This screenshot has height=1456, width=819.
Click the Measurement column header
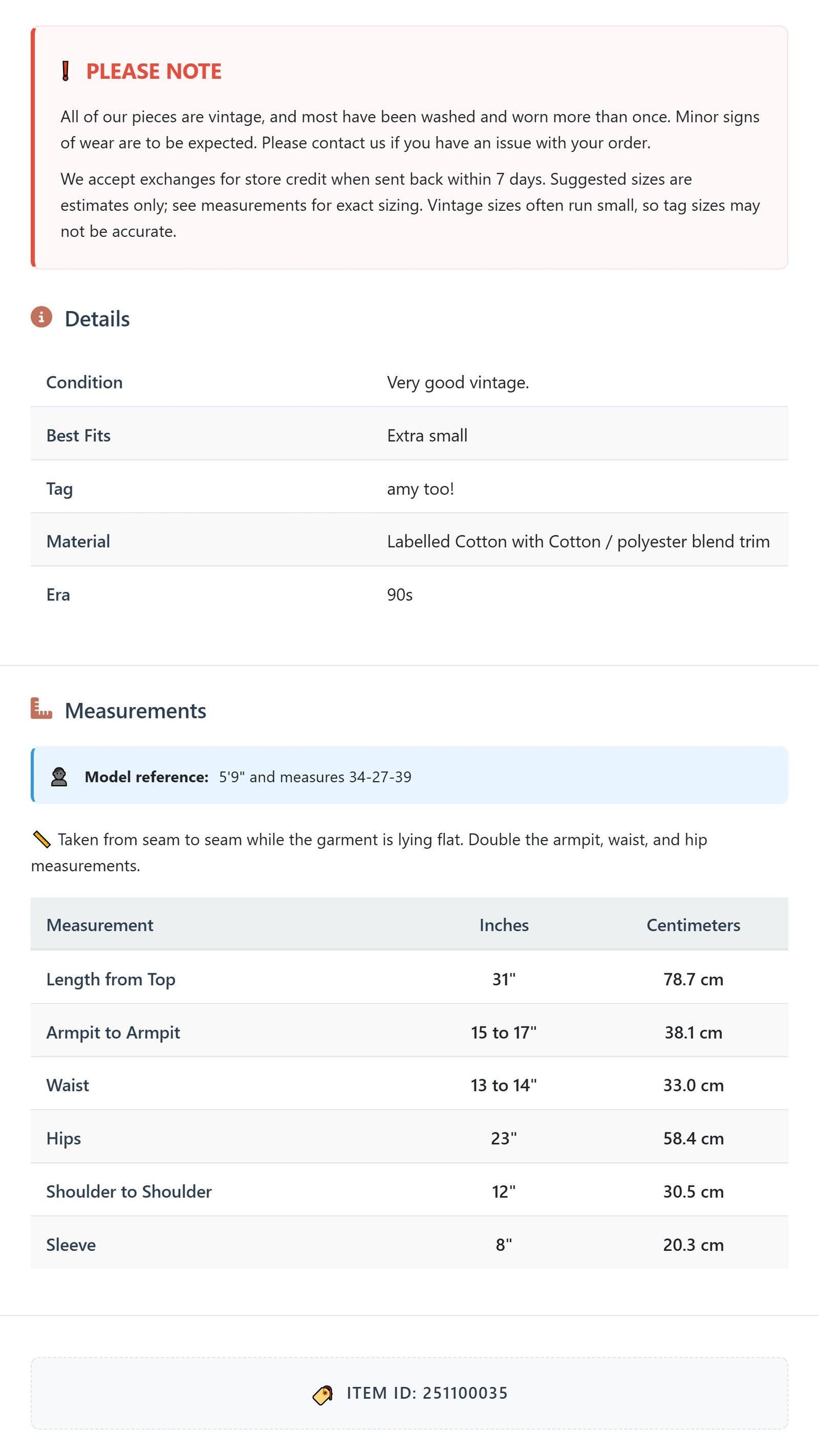100,925
